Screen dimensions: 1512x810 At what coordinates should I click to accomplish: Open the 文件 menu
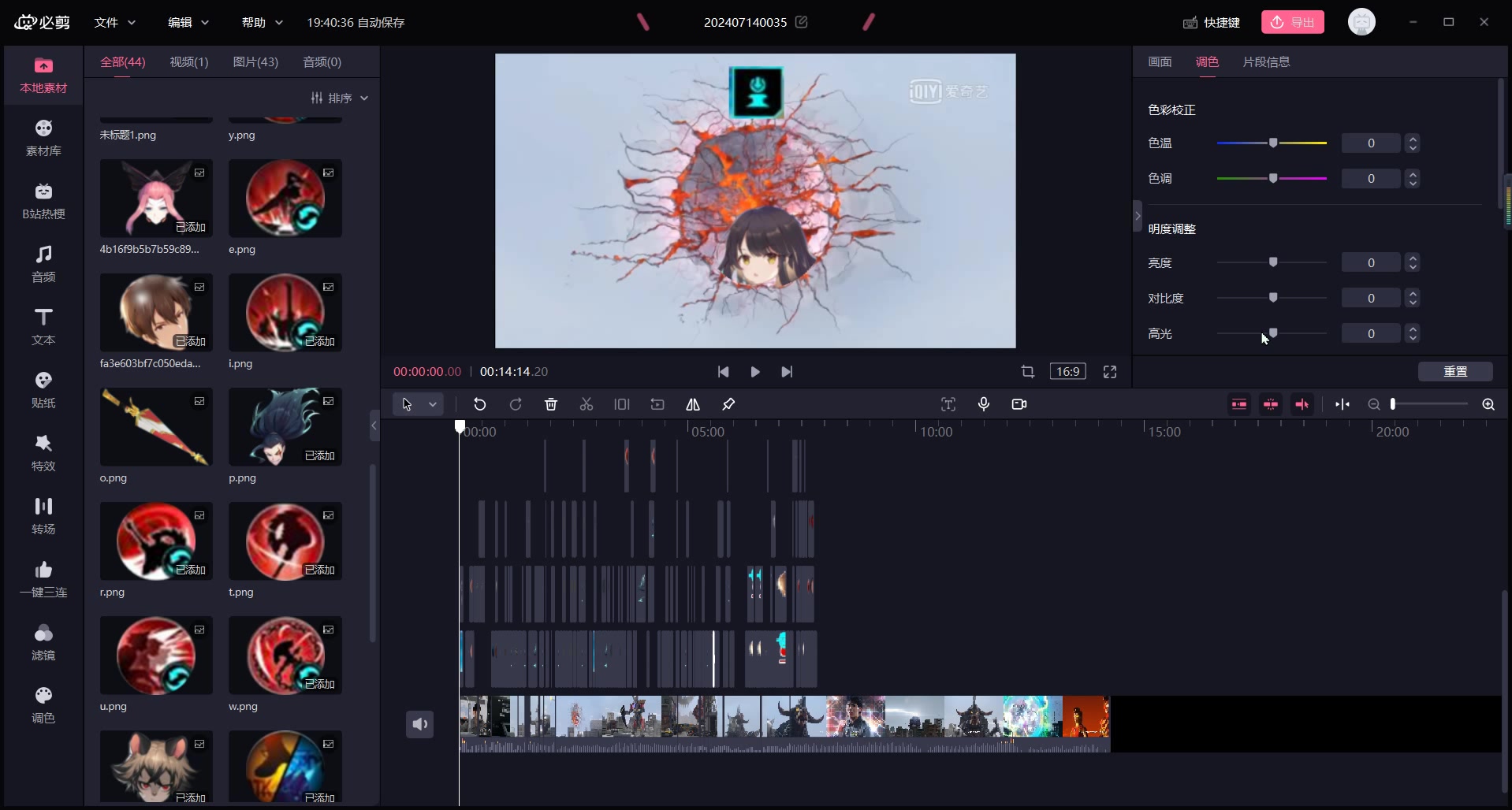click(x=115, y=22)
